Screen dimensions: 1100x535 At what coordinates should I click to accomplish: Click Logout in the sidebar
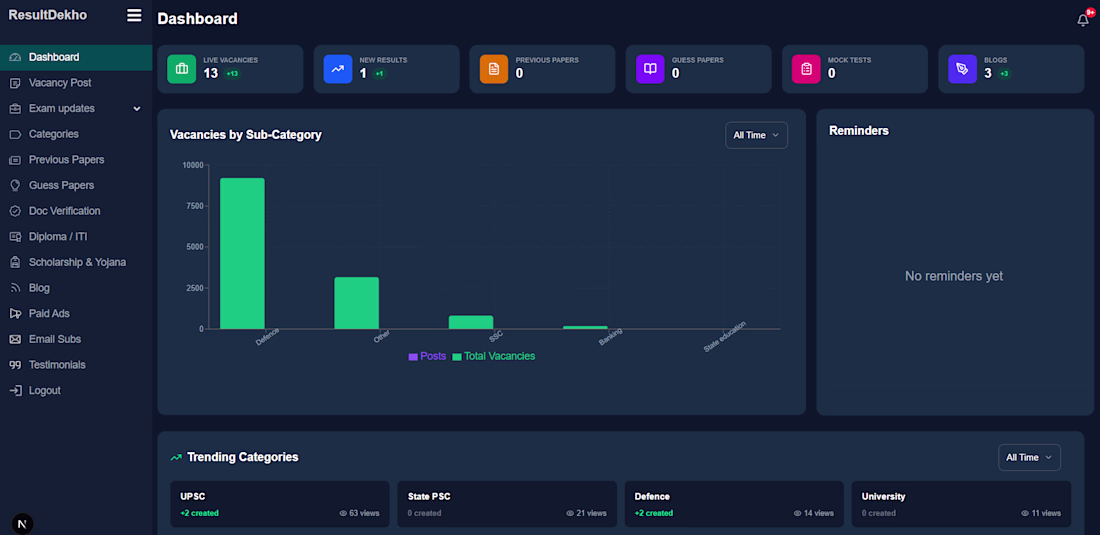76,391
